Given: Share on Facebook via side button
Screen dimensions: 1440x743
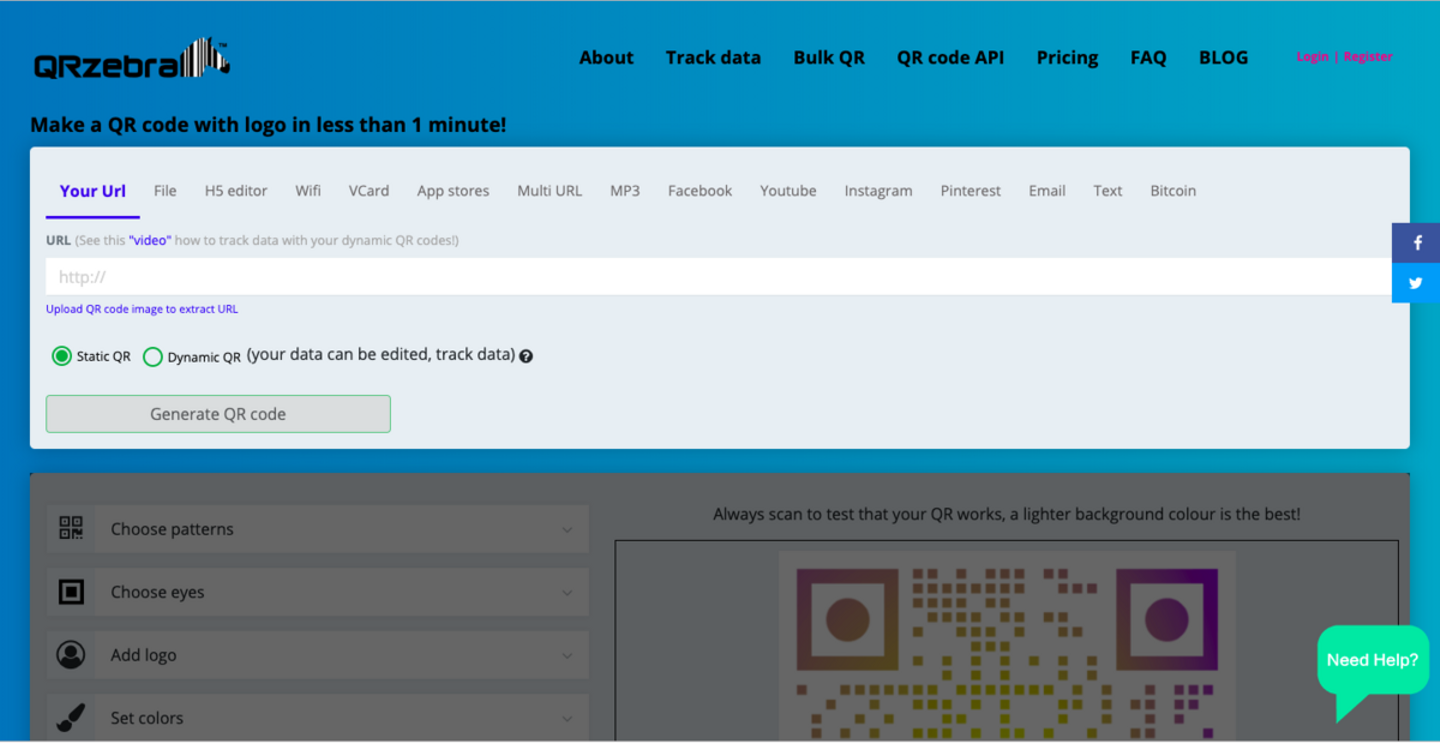Looking at the screenshot, I should [x=1416, y=243].
